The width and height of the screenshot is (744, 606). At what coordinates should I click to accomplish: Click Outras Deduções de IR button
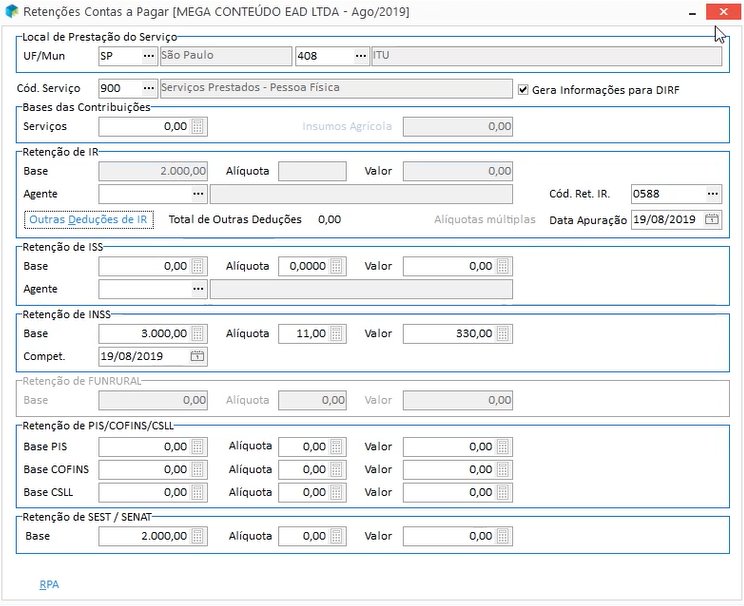[x=89, y=220]
